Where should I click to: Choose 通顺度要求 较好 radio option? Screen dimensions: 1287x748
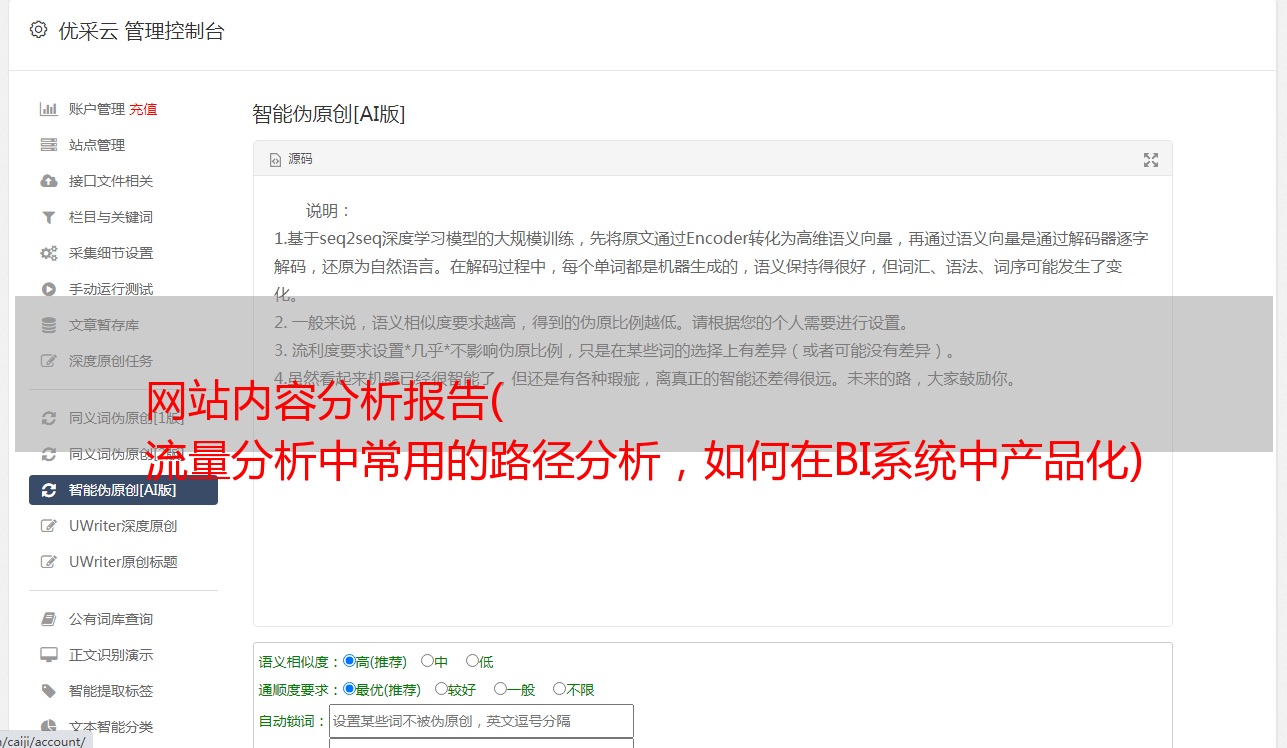(441, 689)
